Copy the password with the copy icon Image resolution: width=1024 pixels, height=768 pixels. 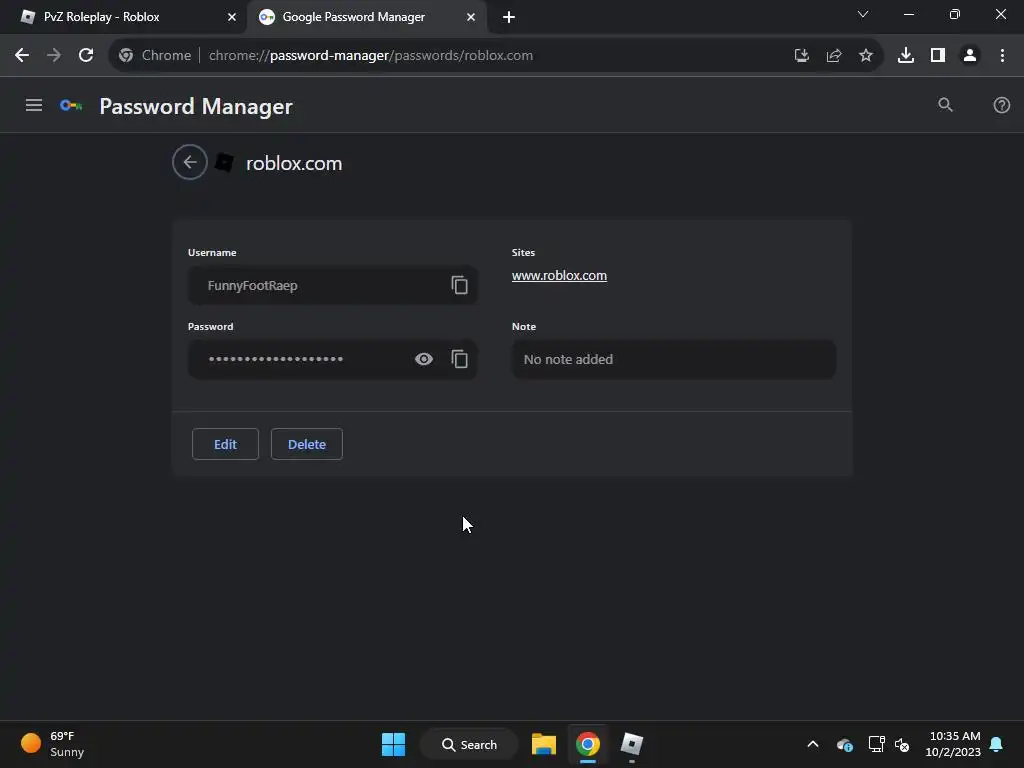pyautogui.click(x=459, y=359)
